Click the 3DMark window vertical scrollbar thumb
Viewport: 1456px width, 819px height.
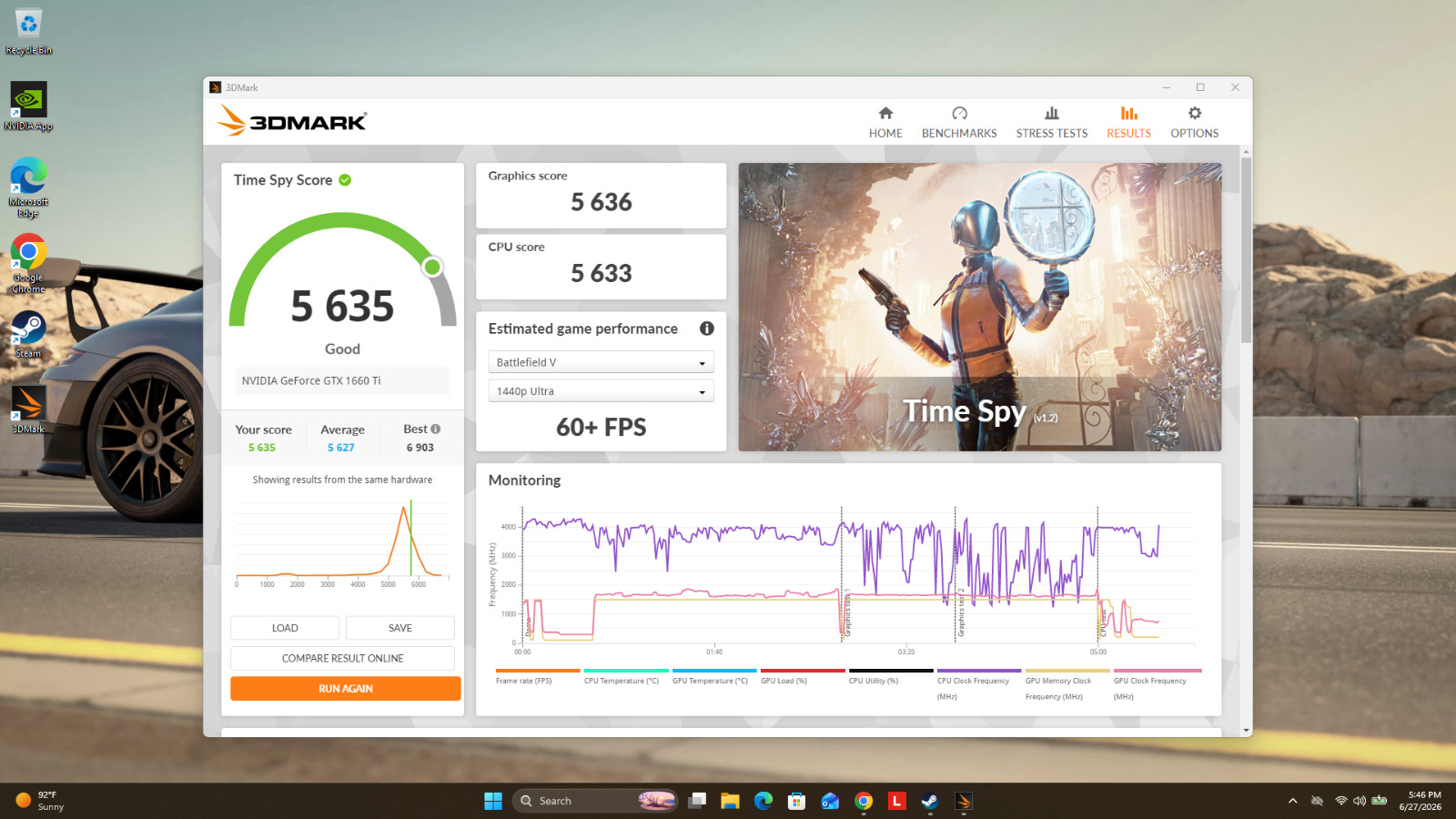coord(1246,250)
